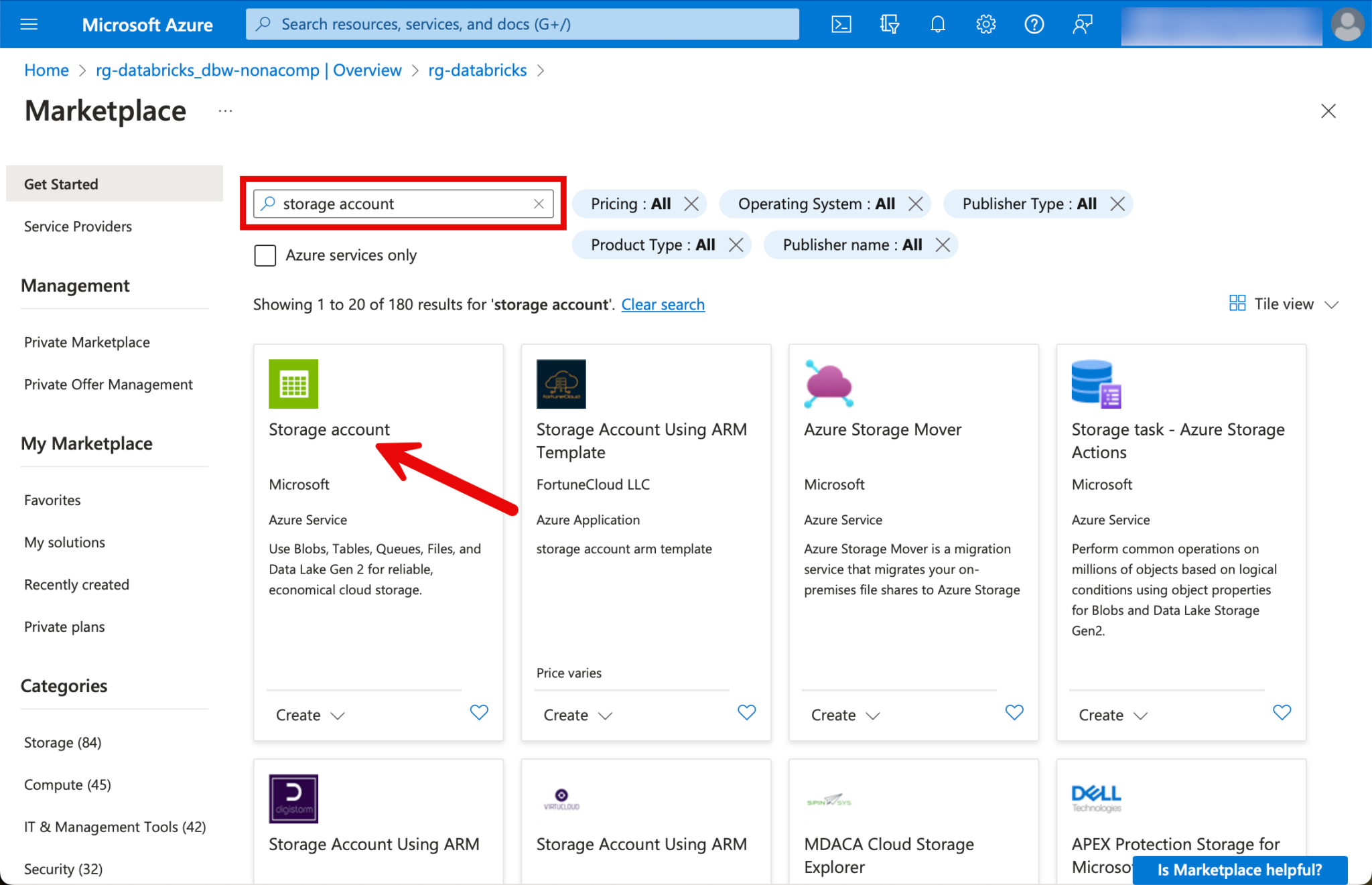Click the help question mark icon

1034,25
